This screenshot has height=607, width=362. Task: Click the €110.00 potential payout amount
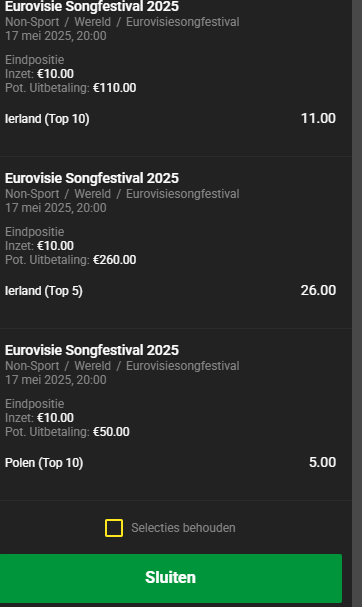click(x=115, y=88)
